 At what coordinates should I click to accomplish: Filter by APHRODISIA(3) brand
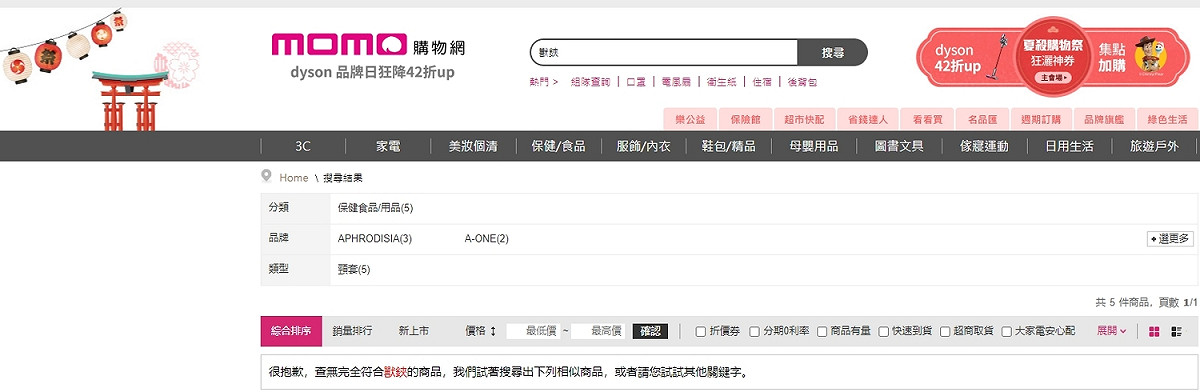[375, 239]
